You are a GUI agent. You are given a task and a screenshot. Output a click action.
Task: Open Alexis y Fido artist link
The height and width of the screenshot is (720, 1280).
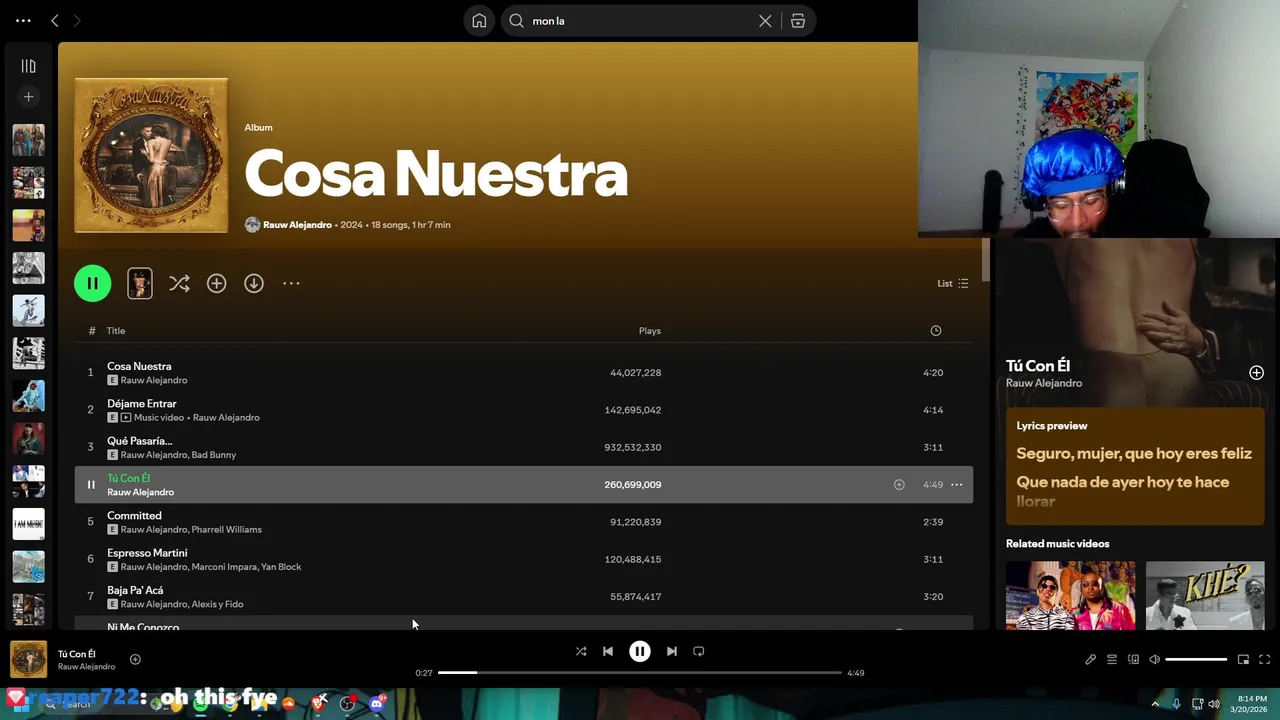(218, 604)
